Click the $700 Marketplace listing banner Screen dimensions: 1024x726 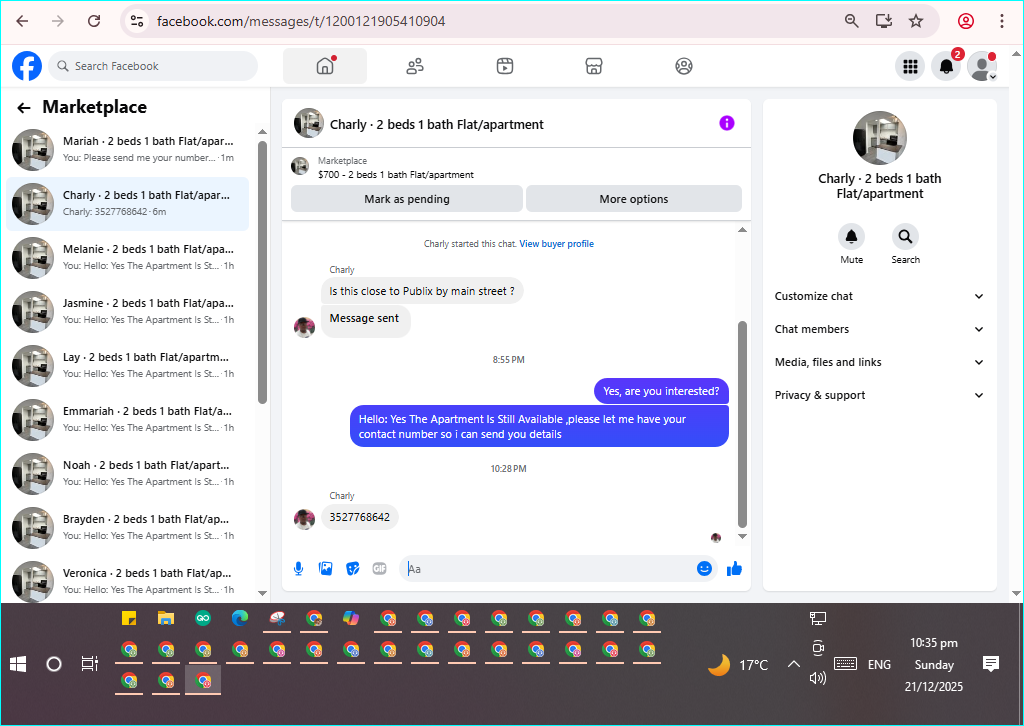pyautogui.click(x=516, y=168)
